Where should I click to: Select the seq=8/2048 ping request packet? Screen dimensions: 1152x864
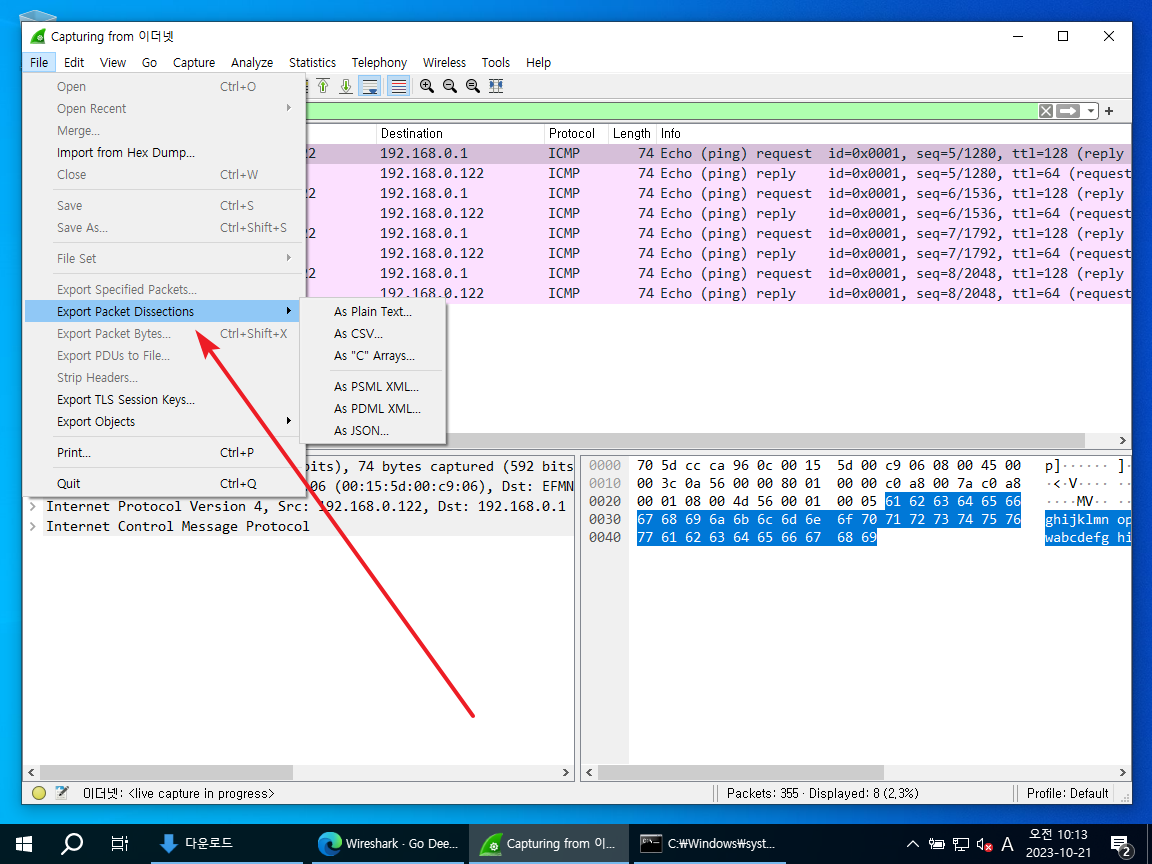719,273
